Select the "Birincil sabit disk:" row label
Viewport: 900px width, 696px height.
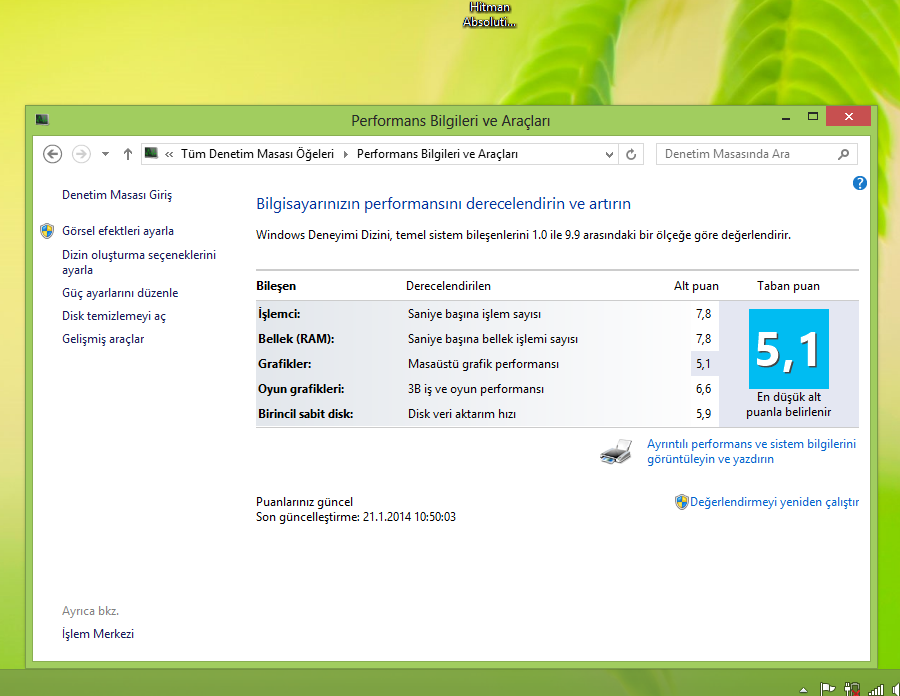[305, 414]
